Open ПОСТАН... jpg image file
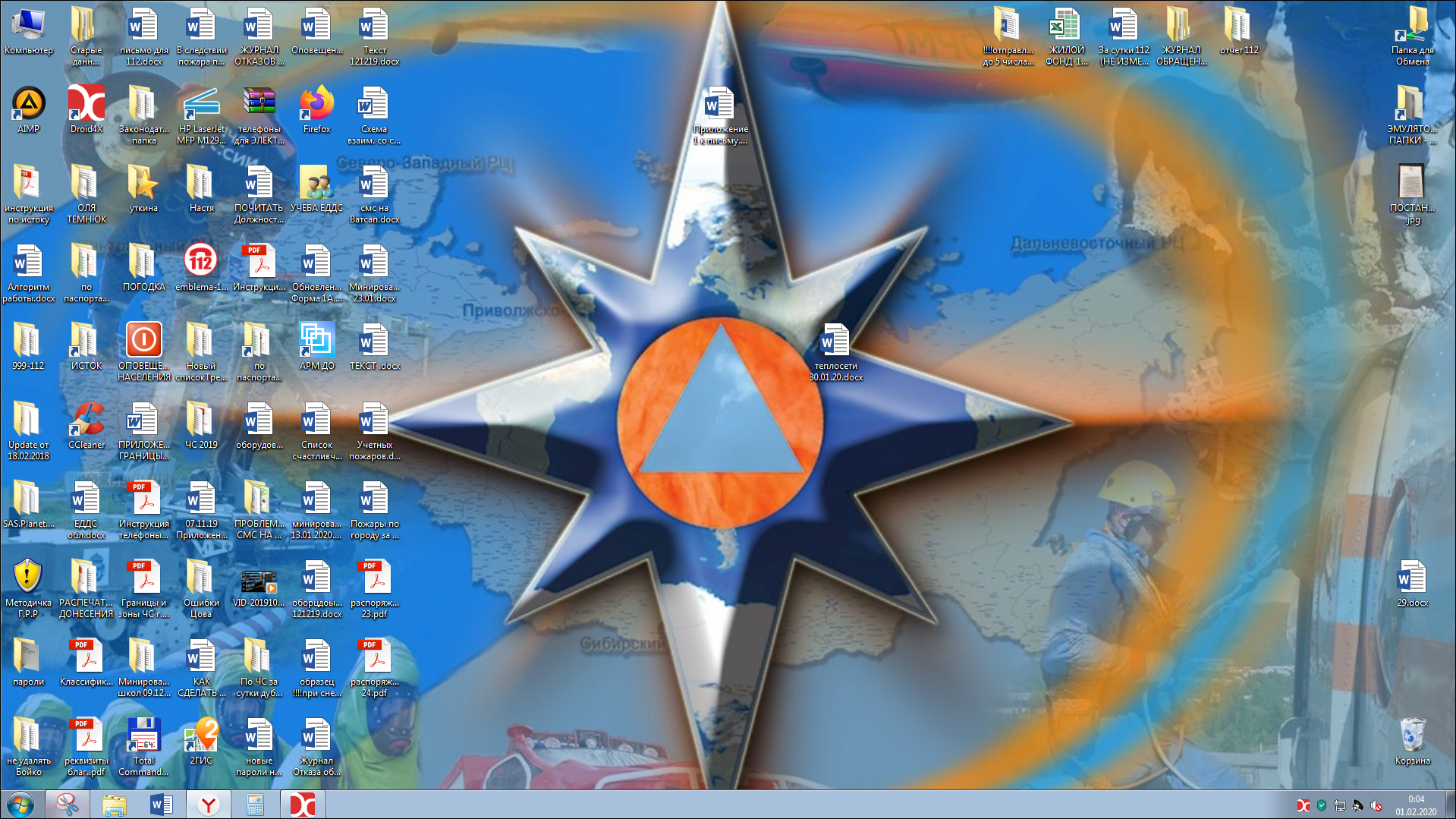Screen dimensions: 1456x819 1413,194
